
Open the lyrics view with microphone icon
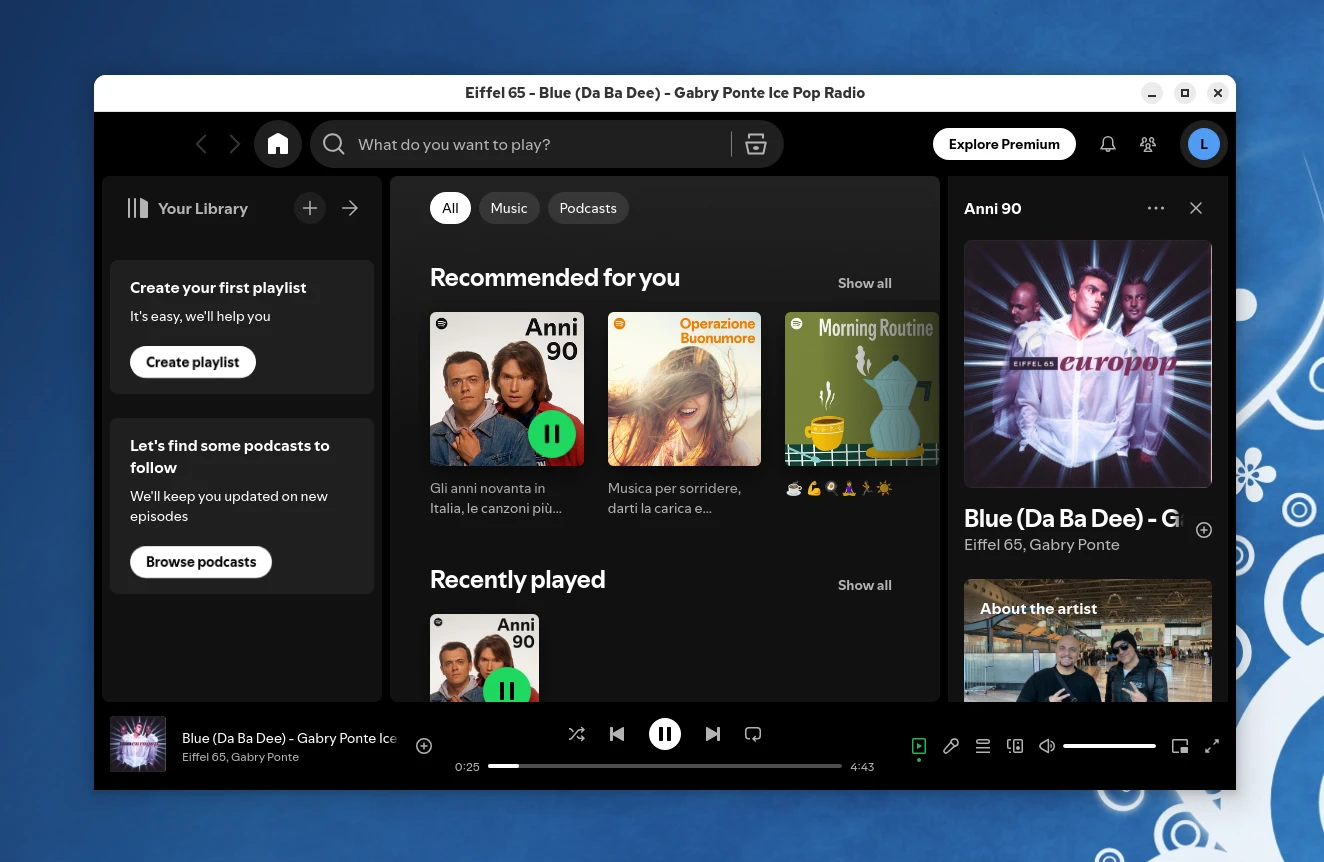(951, 746)
